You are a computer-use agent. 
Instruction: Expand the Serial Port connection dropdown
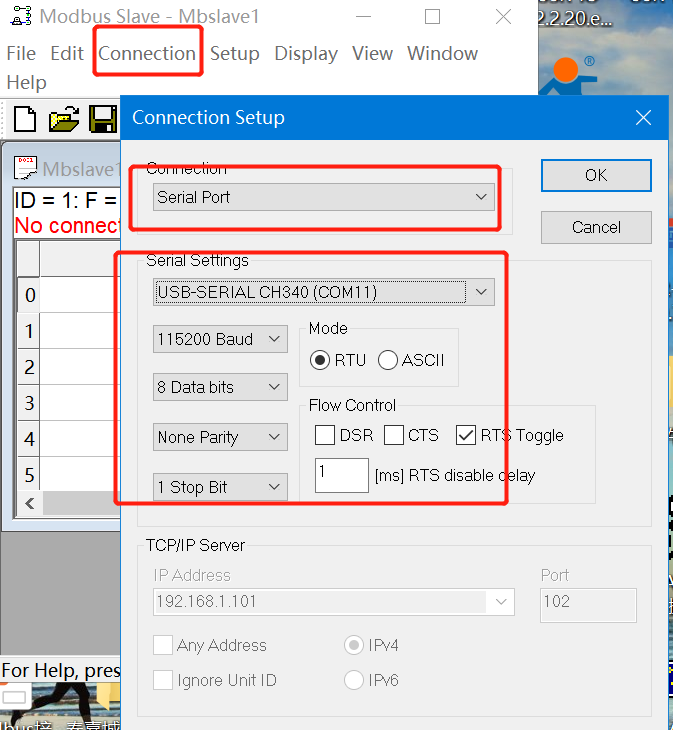481,197
